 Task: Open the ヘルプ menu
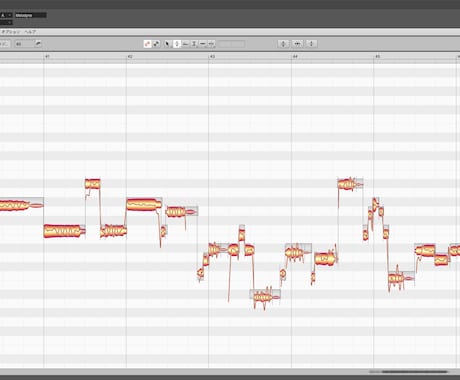30,32
